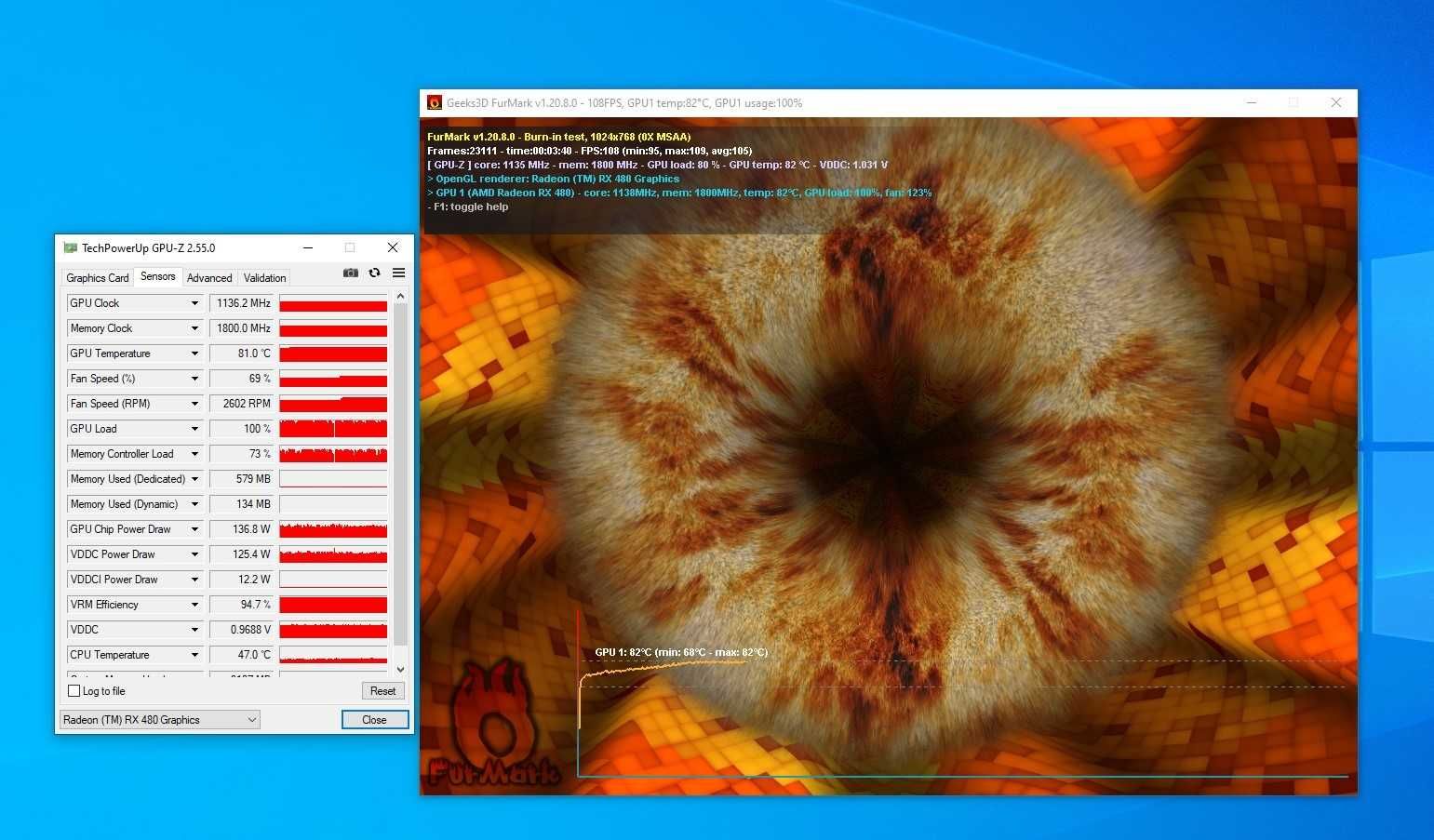Click the 47.0 °C CPU temperature value

(x=241, y=655)
